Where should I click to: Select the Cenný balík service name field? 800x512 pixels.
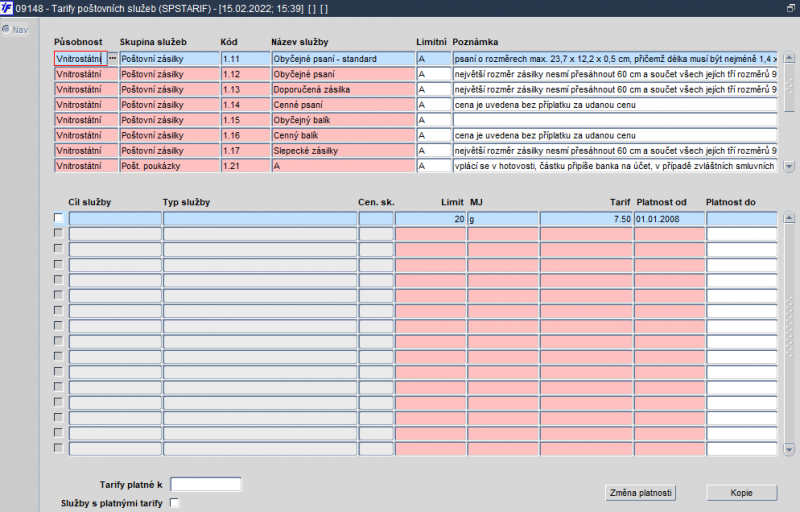tap(343, 135)
